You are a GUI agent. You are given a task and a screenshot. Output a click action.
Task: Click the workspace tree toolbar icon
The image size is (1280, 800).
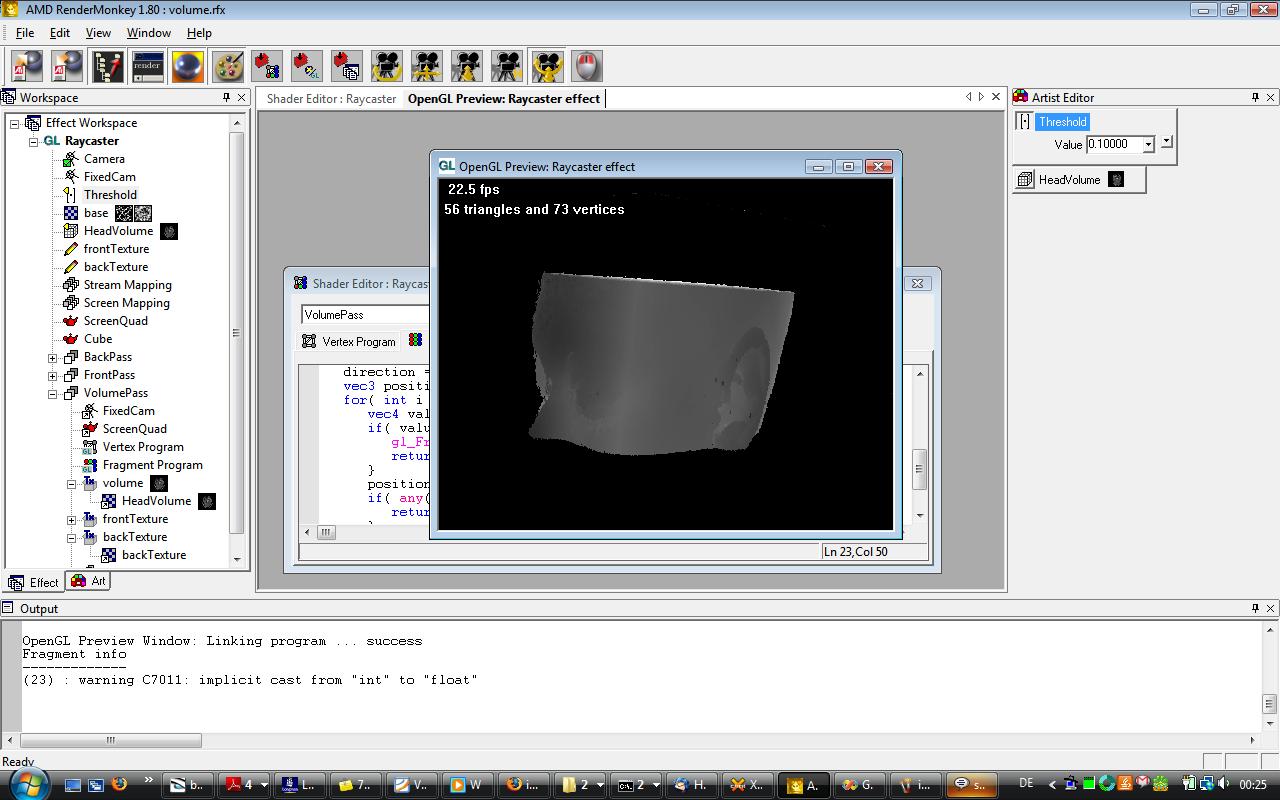(x=107, y=66)
